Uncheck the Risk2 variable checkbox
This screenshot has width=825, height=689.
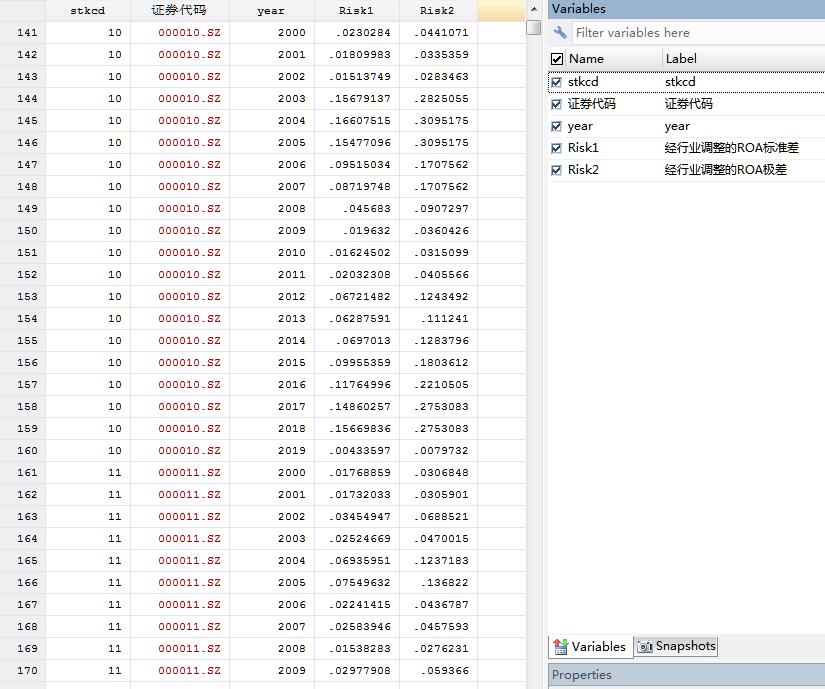(x=556, y=170)
